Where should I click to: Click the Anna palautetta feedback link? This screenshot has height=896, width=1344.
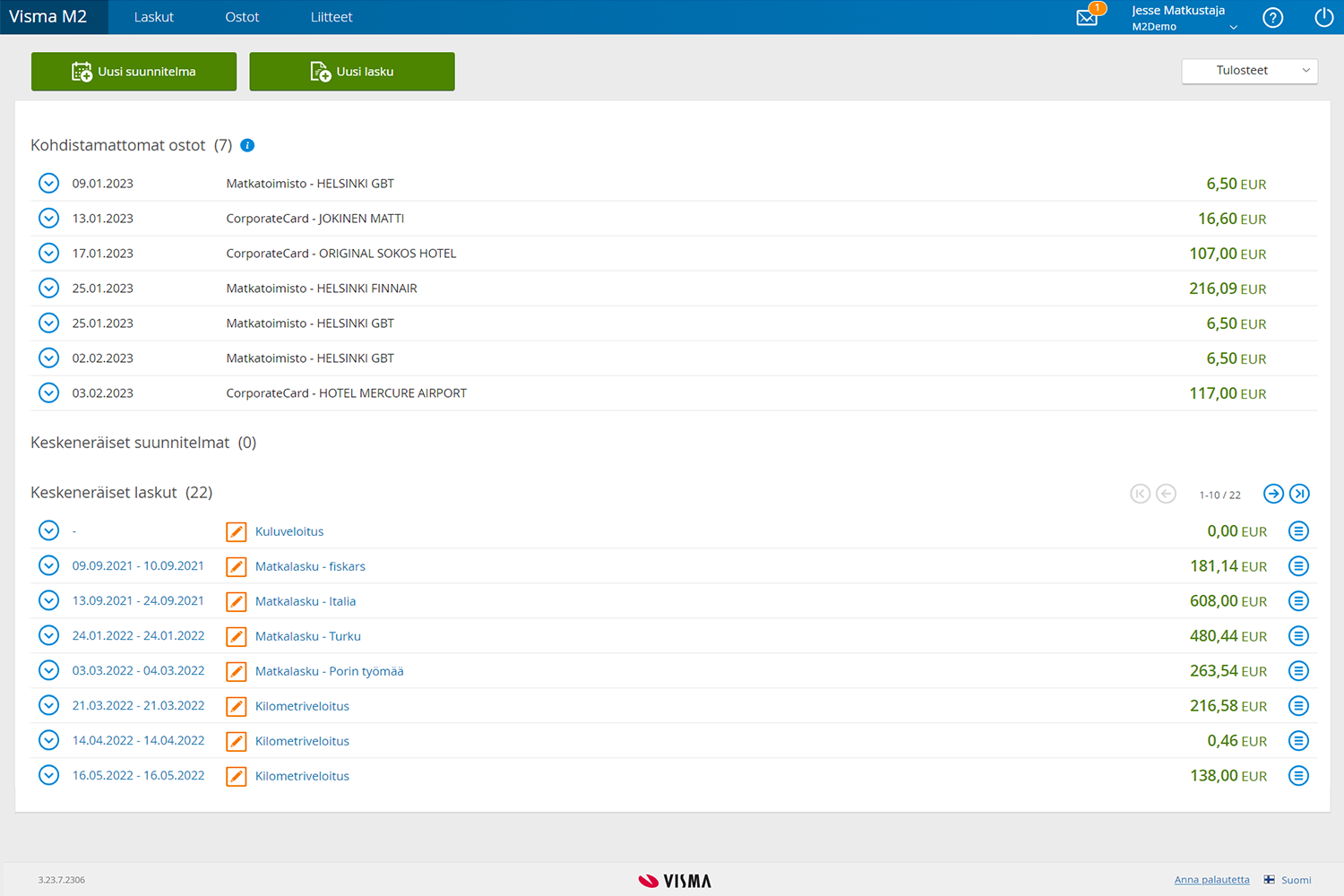1211,880
